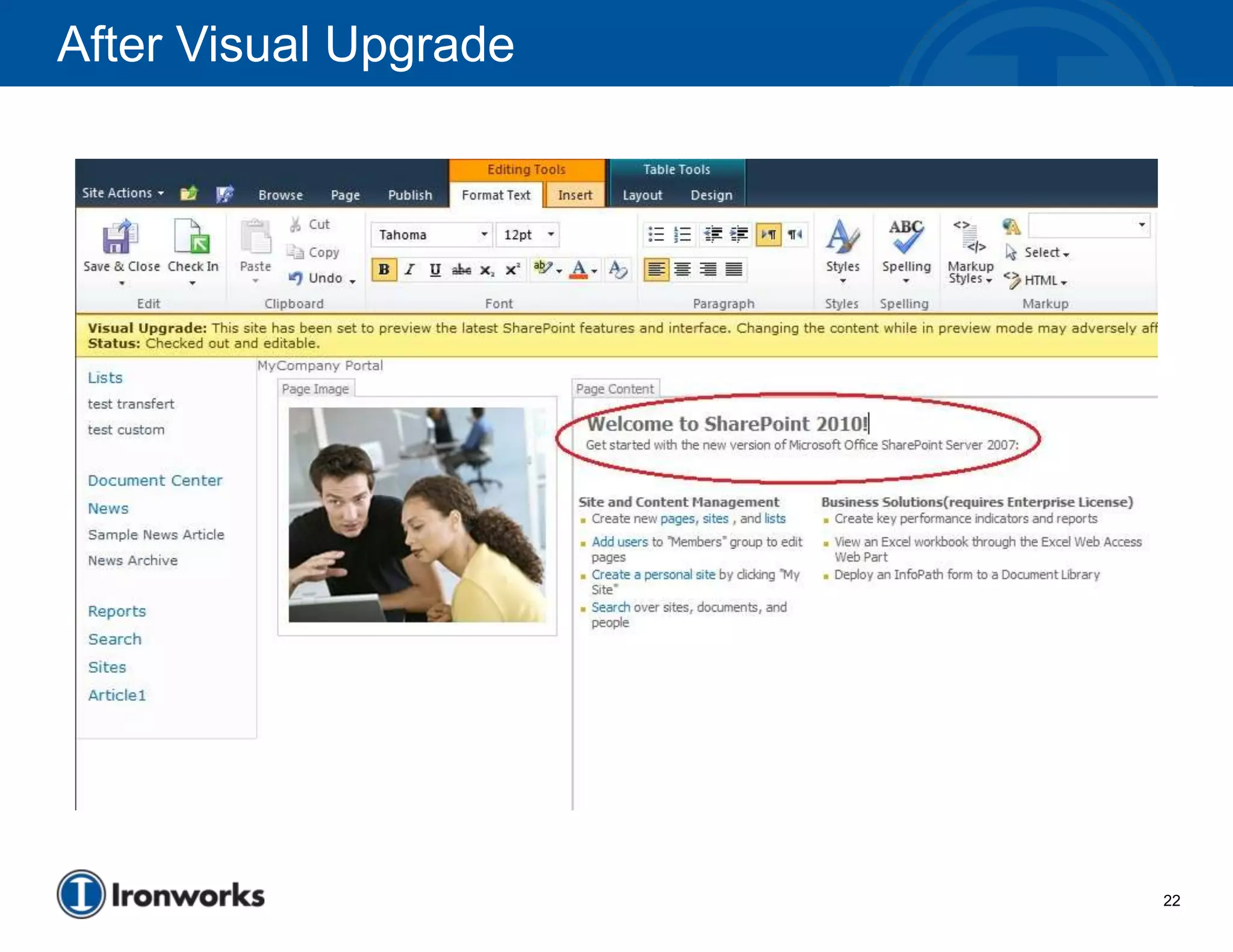This screenshot has width=1233, height=952.
Task: Click the numbered list icon
Action: [682, 235]
